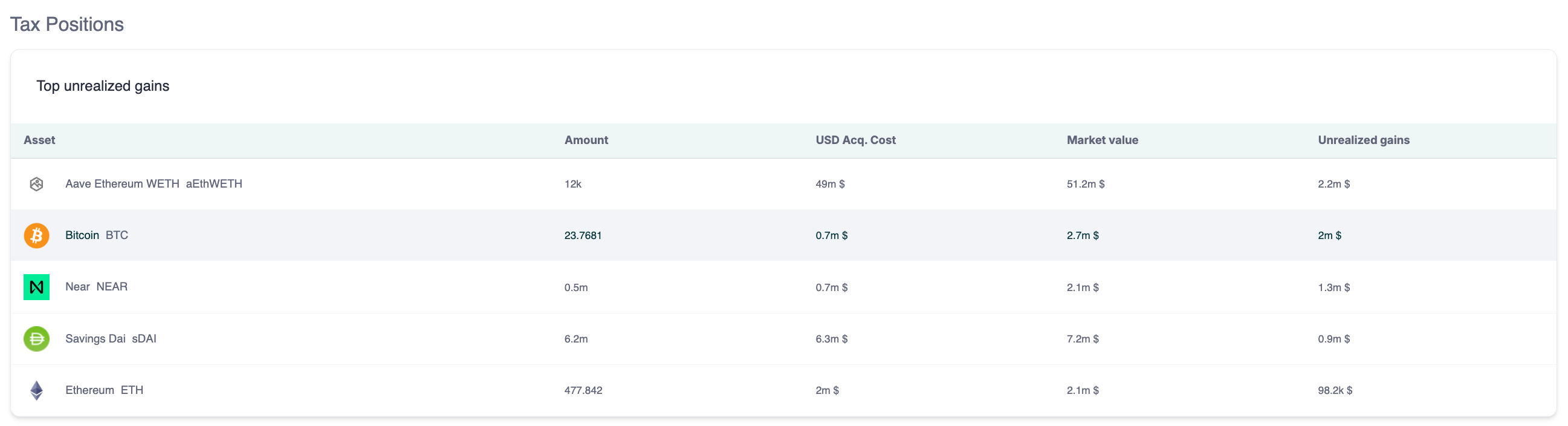Open the Ethereum ETH asset name
Image resolution: width=1568 pixels, height=426 pixels.
click(104, 390)
